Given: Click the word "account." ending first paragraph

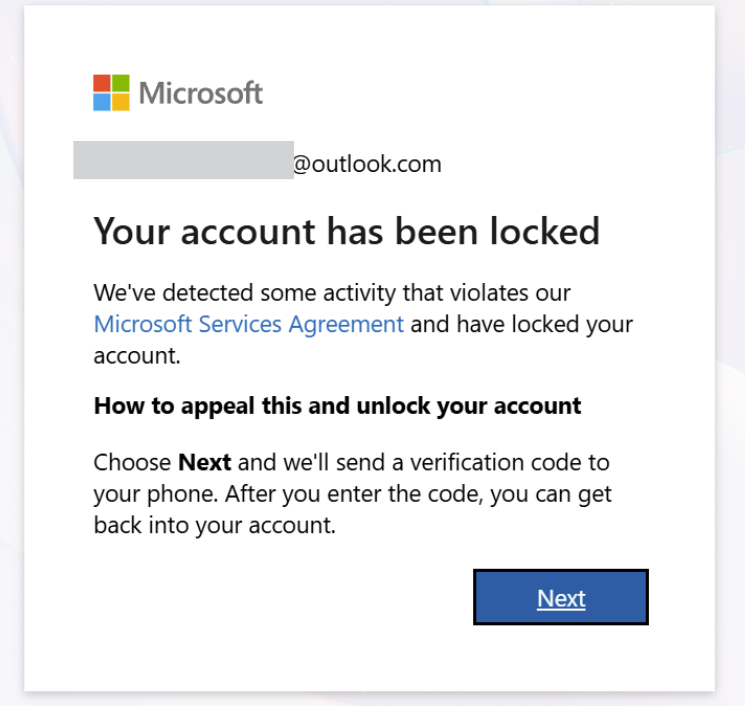Looking at the screenshot, I should [137, 356].
